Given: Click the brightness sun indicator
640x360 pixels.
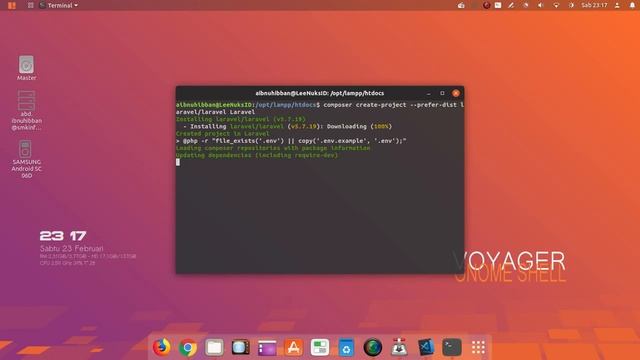Looking at the screenshot, I should 571,5.
